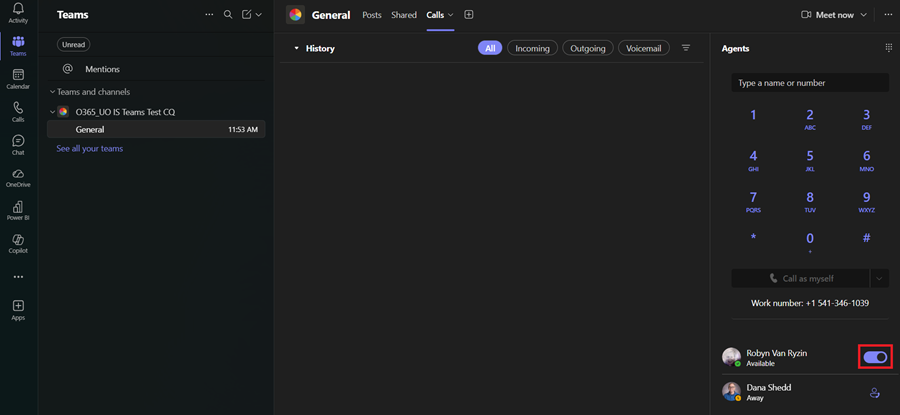Image resolution: width=900 pixels, height=415 pixels.
Task: Dial digit 3 DEF on keypad
Action: (x=867, y=119)
